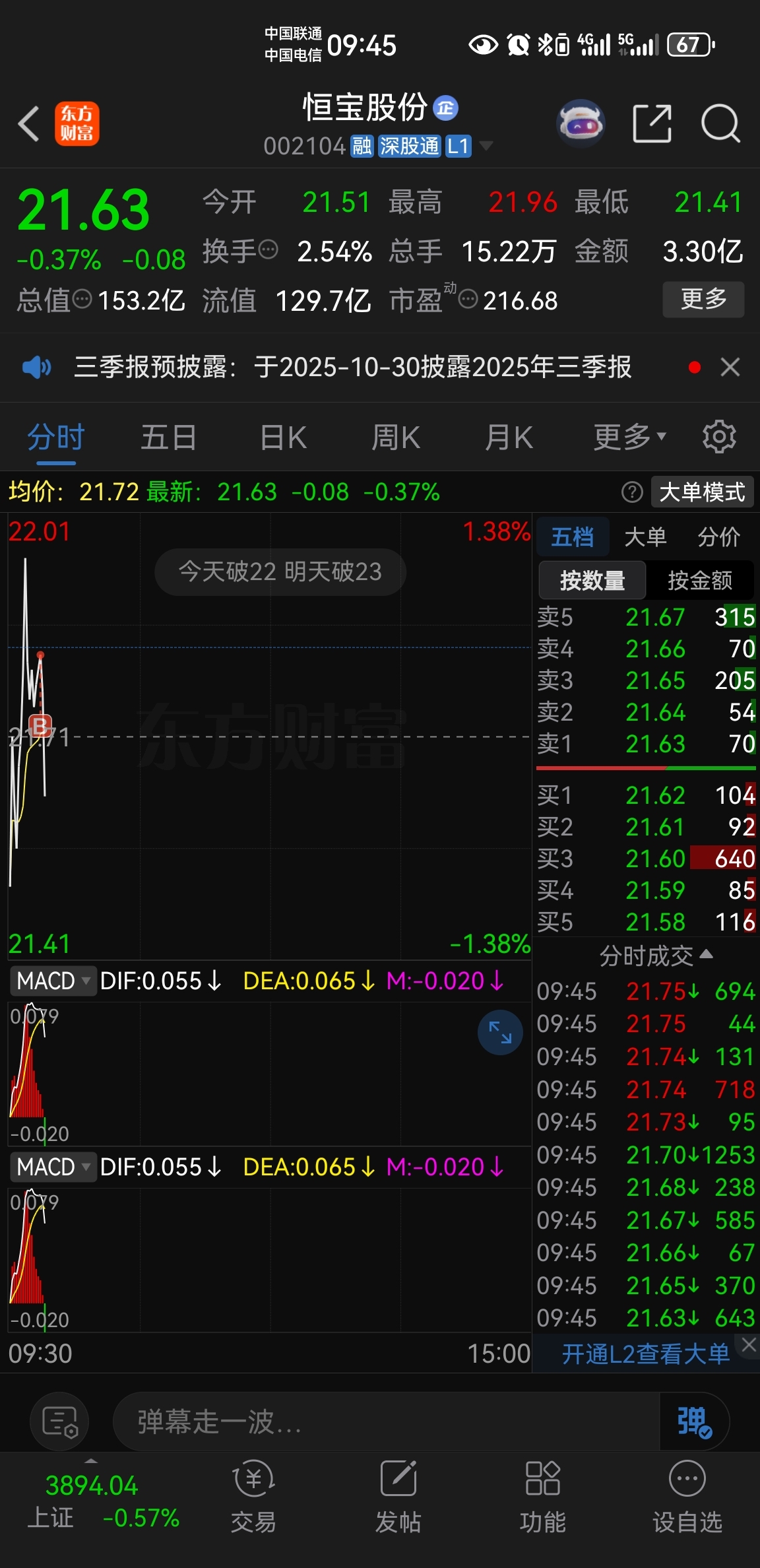This screenshot has width=760, height=1568.
Task: Show 换手 info bubble
Action: (269, 250)
